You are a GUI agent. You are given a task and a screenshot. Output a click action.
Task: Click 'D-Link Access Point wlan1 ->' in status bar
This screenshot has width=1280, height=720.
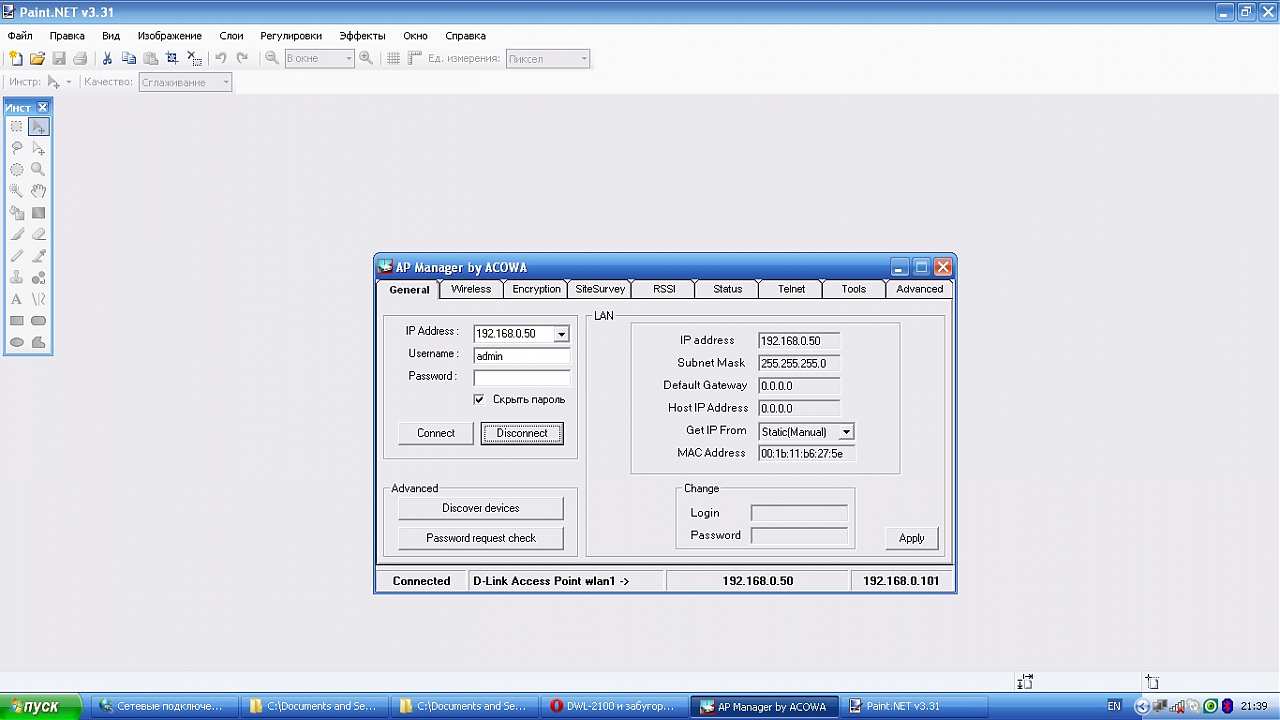(x=551, y=581)
